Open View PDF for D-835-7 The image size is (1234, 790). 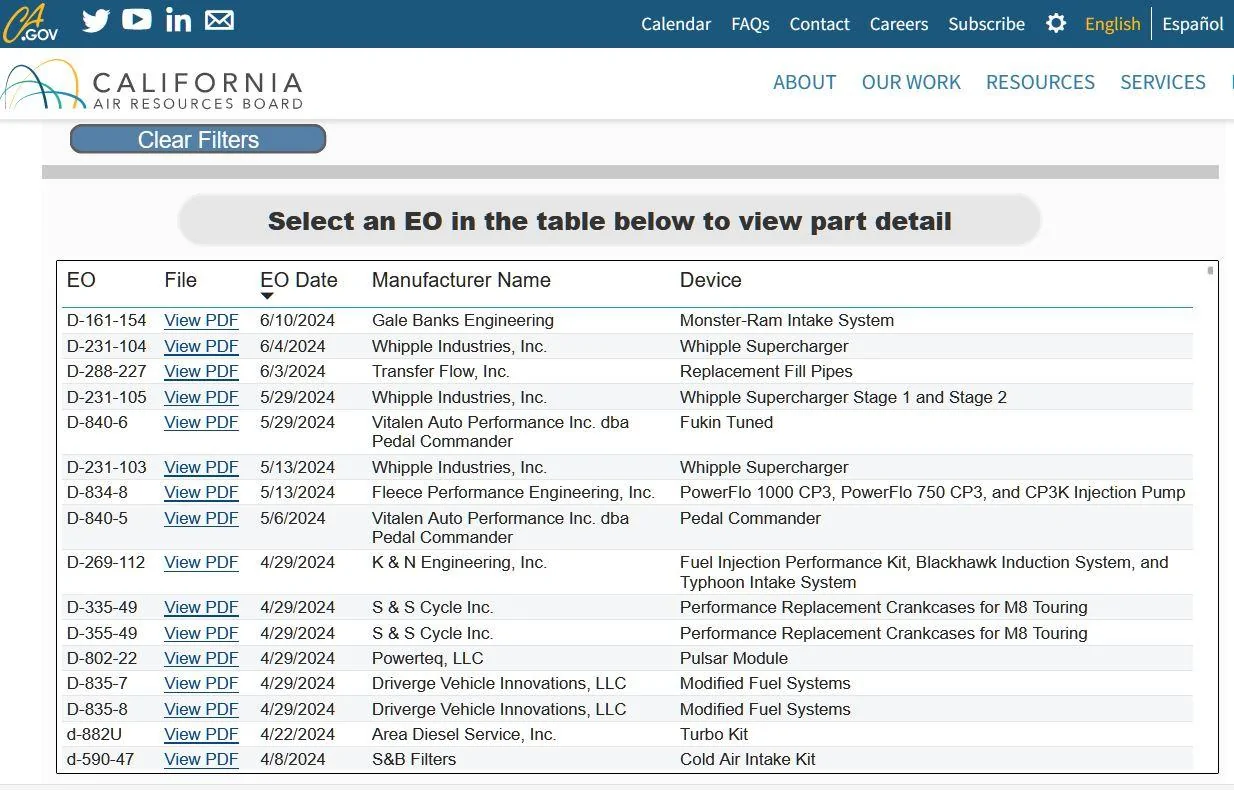point(201,683)
